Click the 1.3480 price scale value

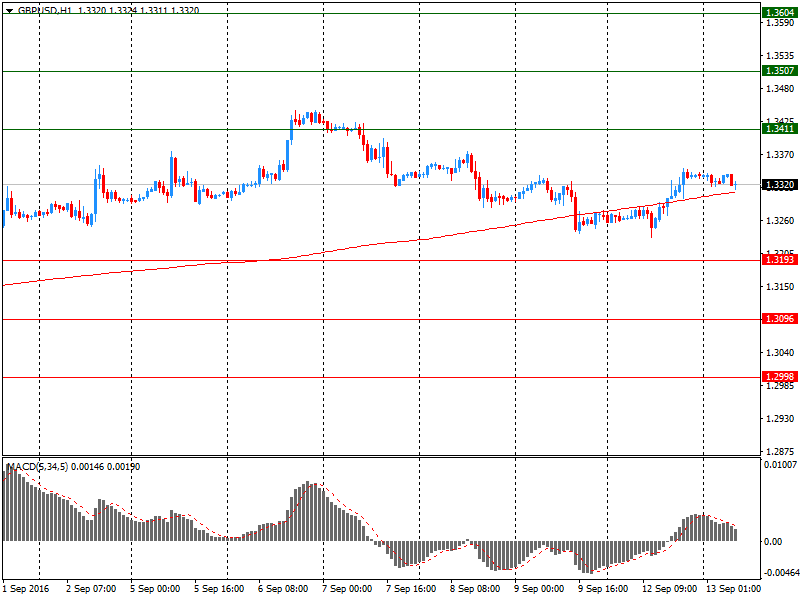[x=780, y=88]
